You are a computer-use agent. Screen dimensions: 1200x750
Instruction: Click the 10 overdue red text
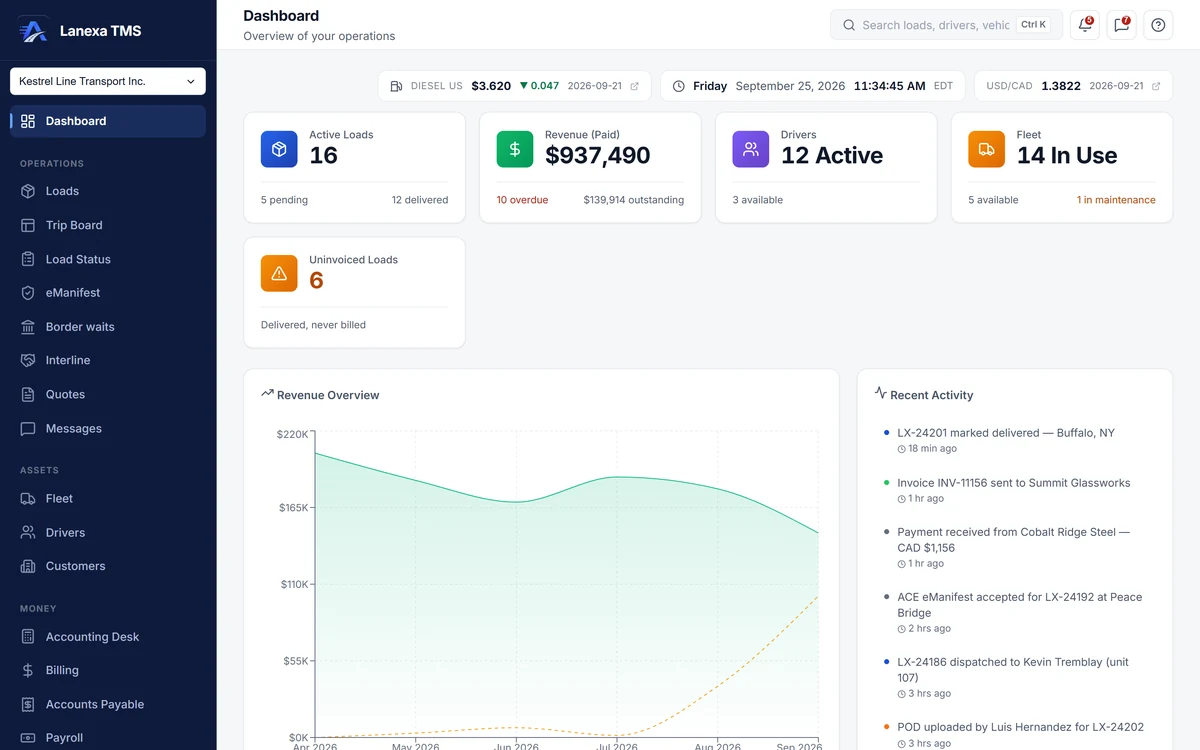(x=522, y=200)
